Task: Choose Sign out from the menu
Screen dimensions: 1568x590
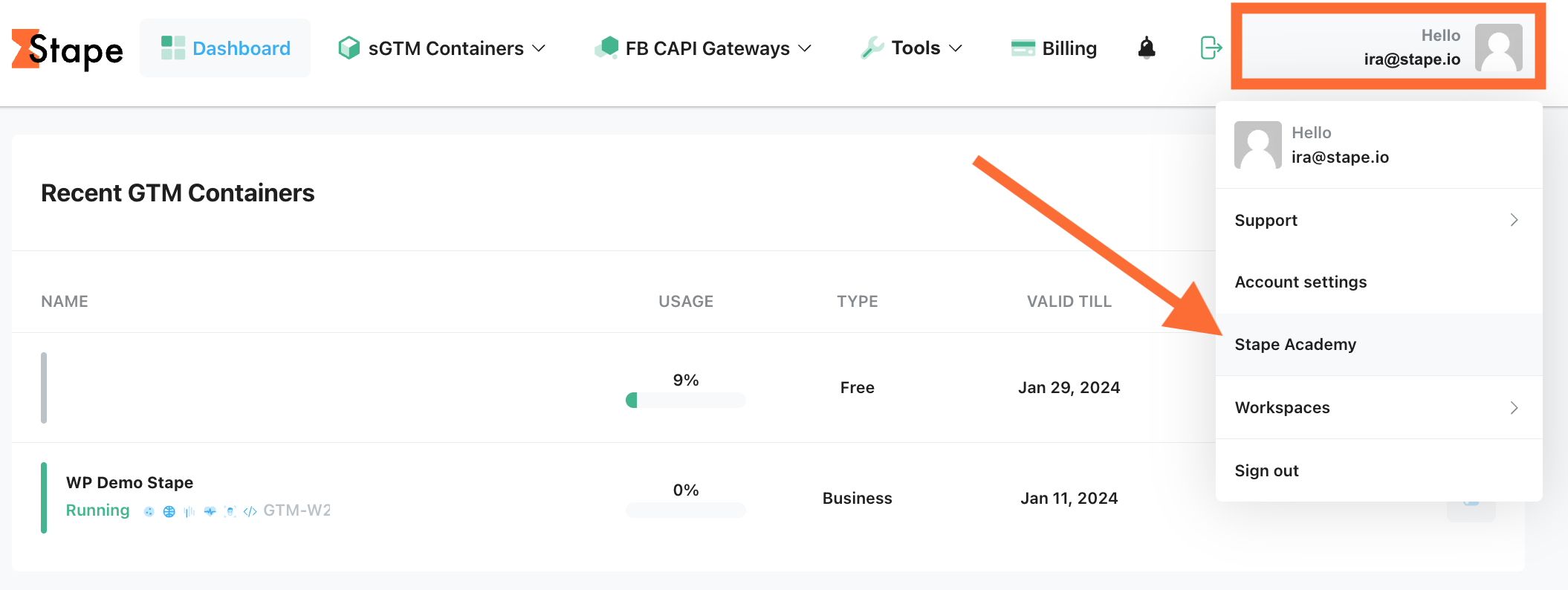Action: click(1379, 470)
